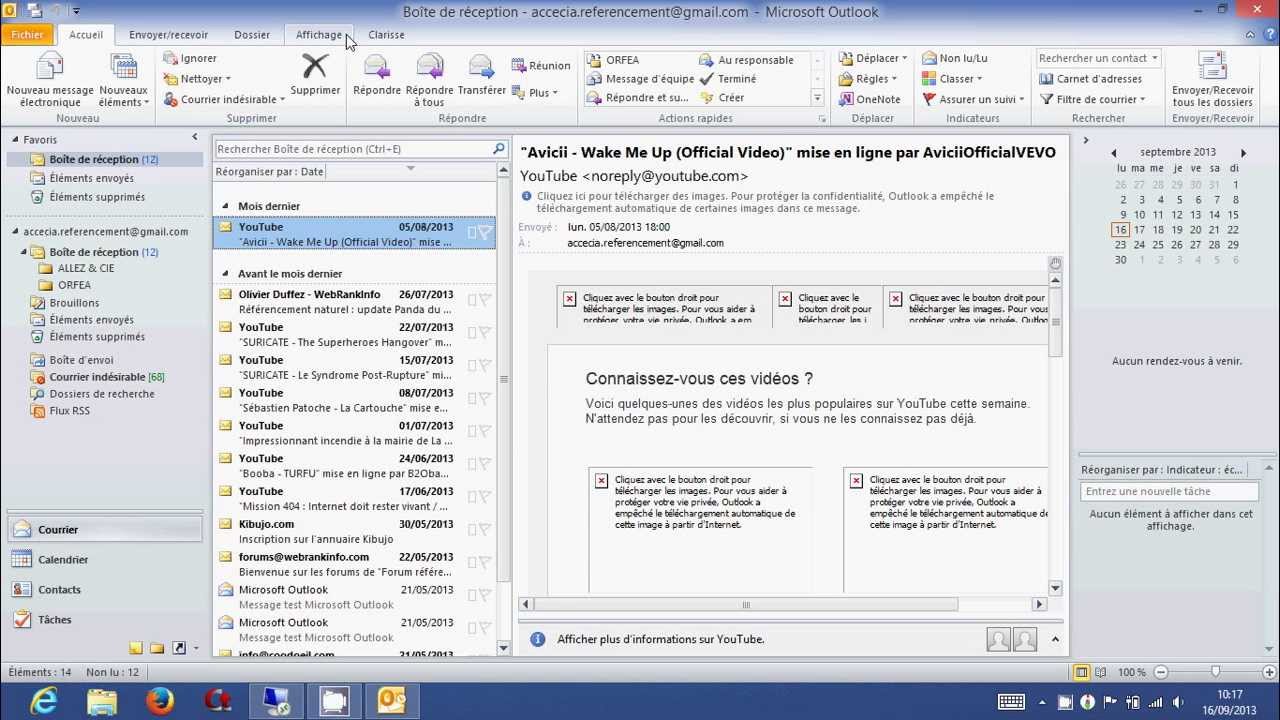Toggle flag on YouTube email of 08/07/2013
Screen dimensions: 1280x720
pos(484,399)
